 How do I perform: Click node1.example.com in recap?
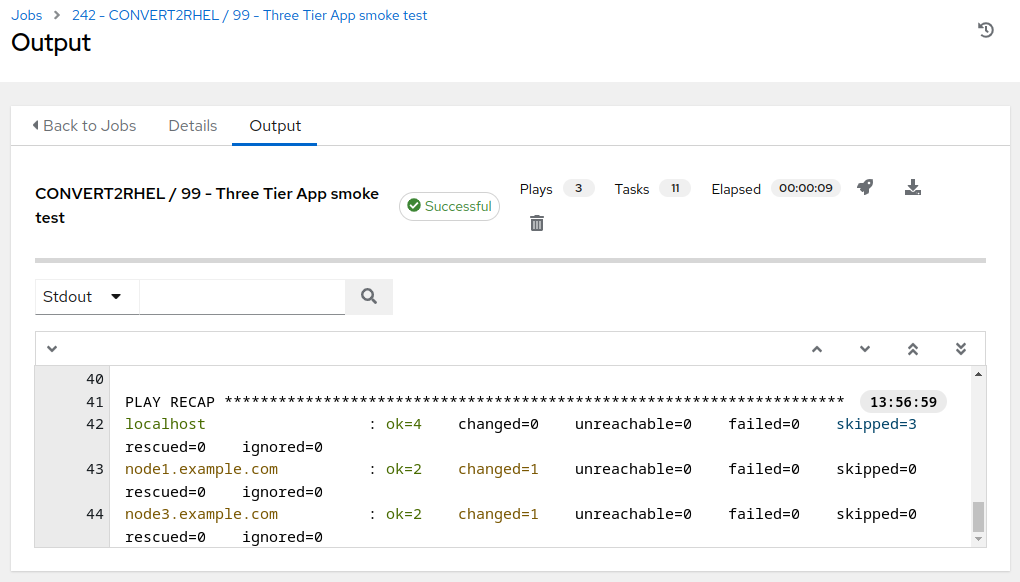(201, 469)
